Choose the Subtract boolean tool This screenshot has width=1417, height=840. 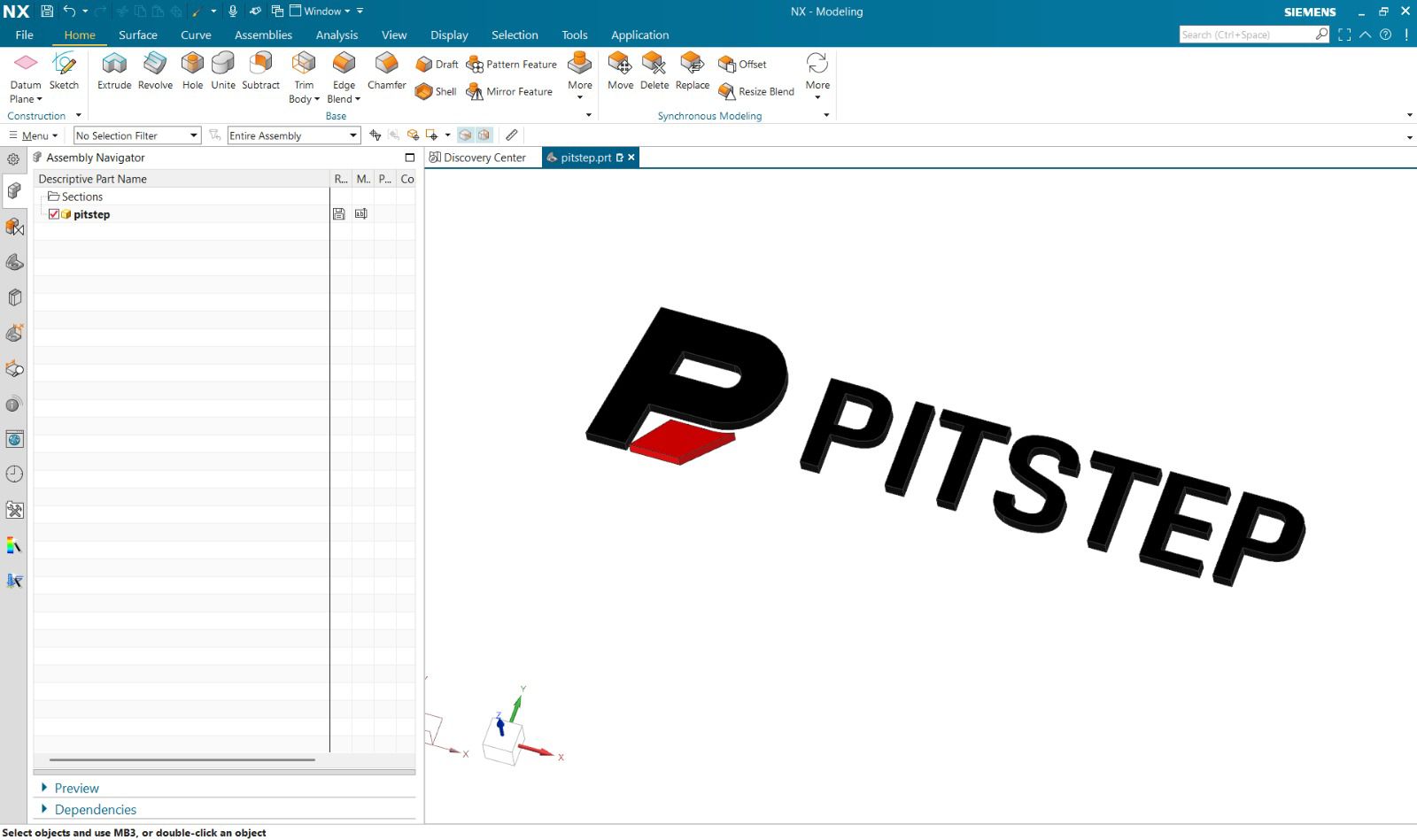pos(260,71)
